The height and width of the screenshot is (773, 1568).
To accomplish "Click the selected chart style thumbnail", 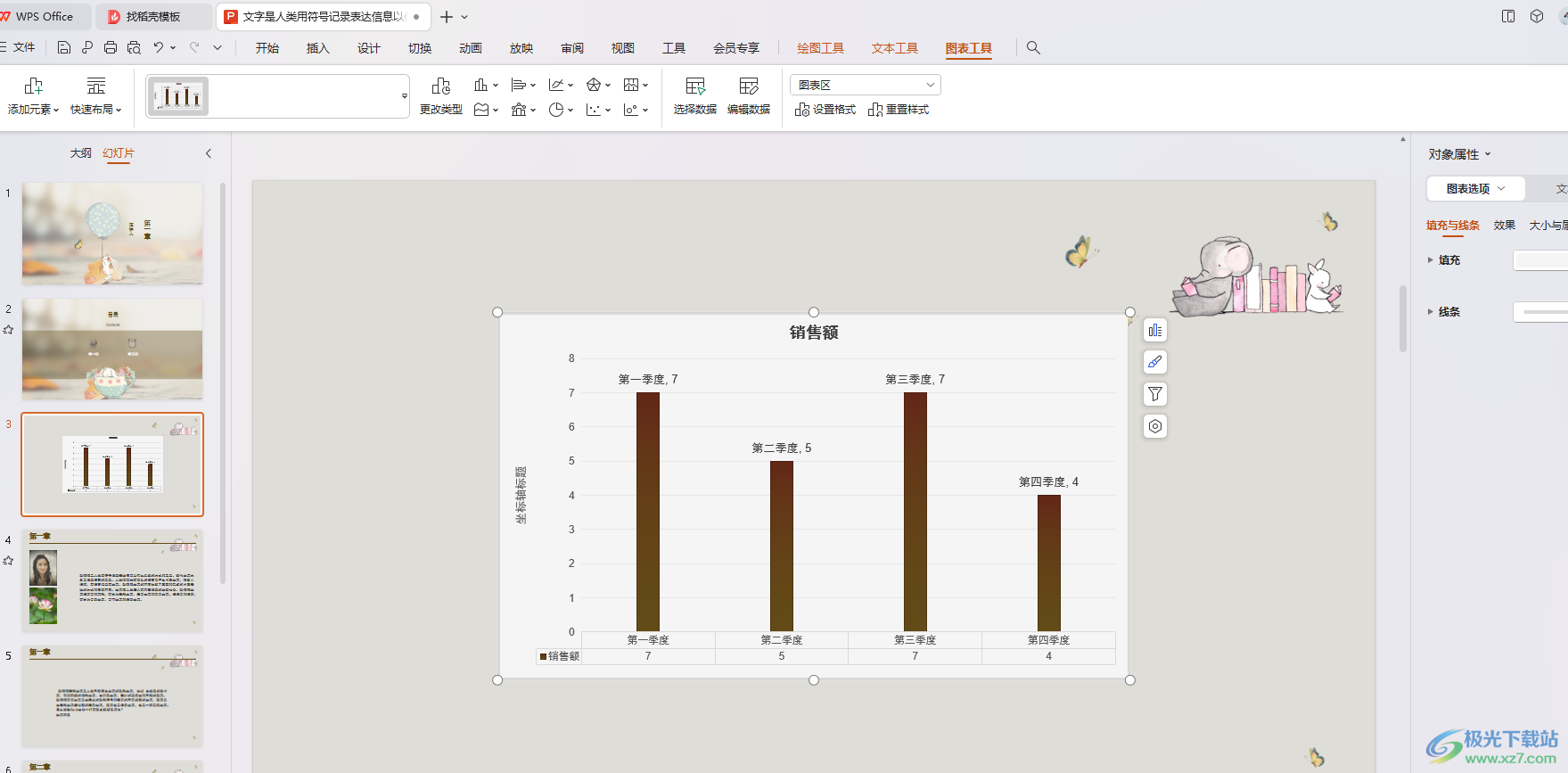I will pyautogui.click(x=178, y=96).
